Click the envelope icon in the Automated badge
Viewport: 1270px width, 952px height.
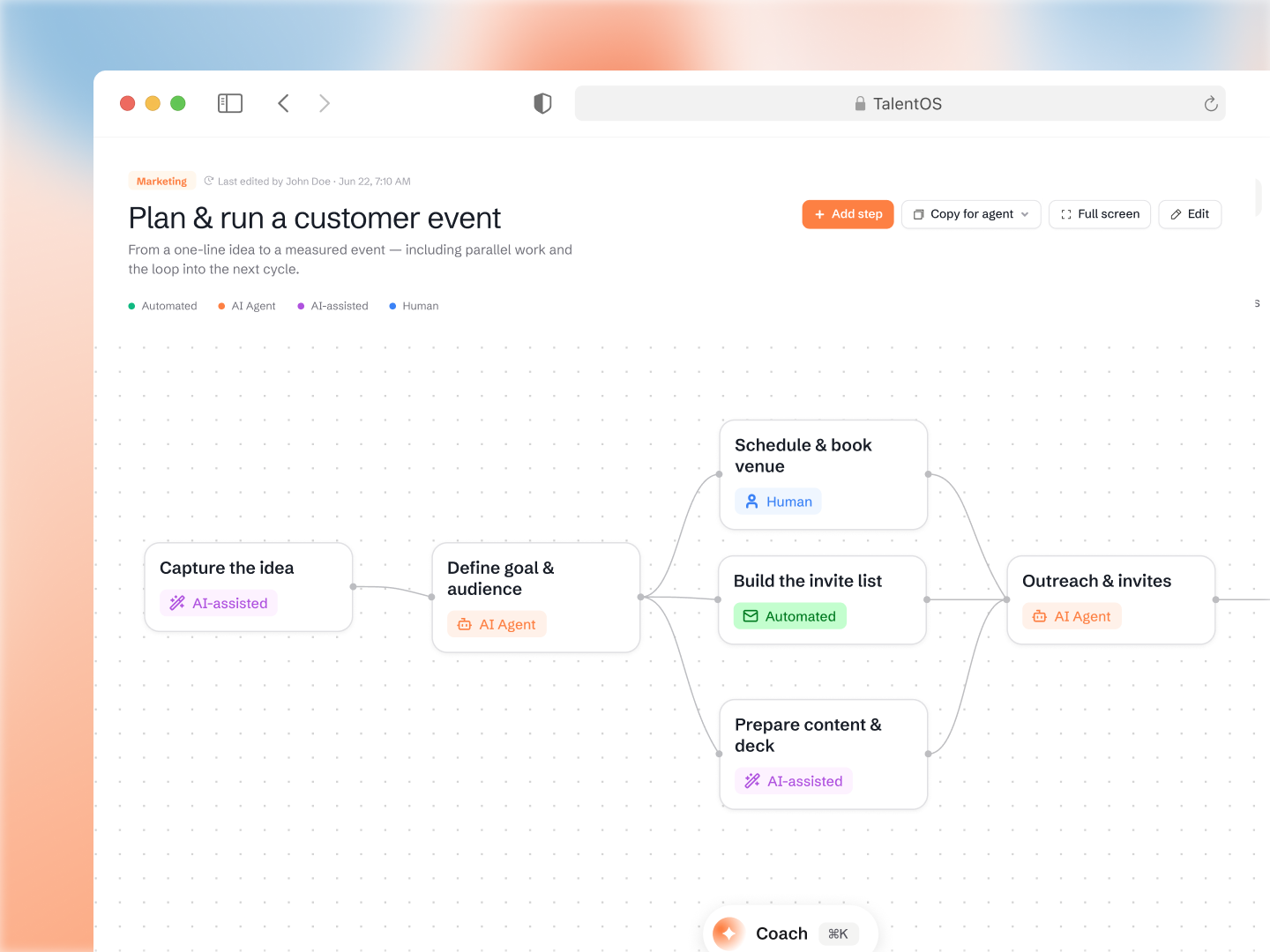[x=751, y=616]
